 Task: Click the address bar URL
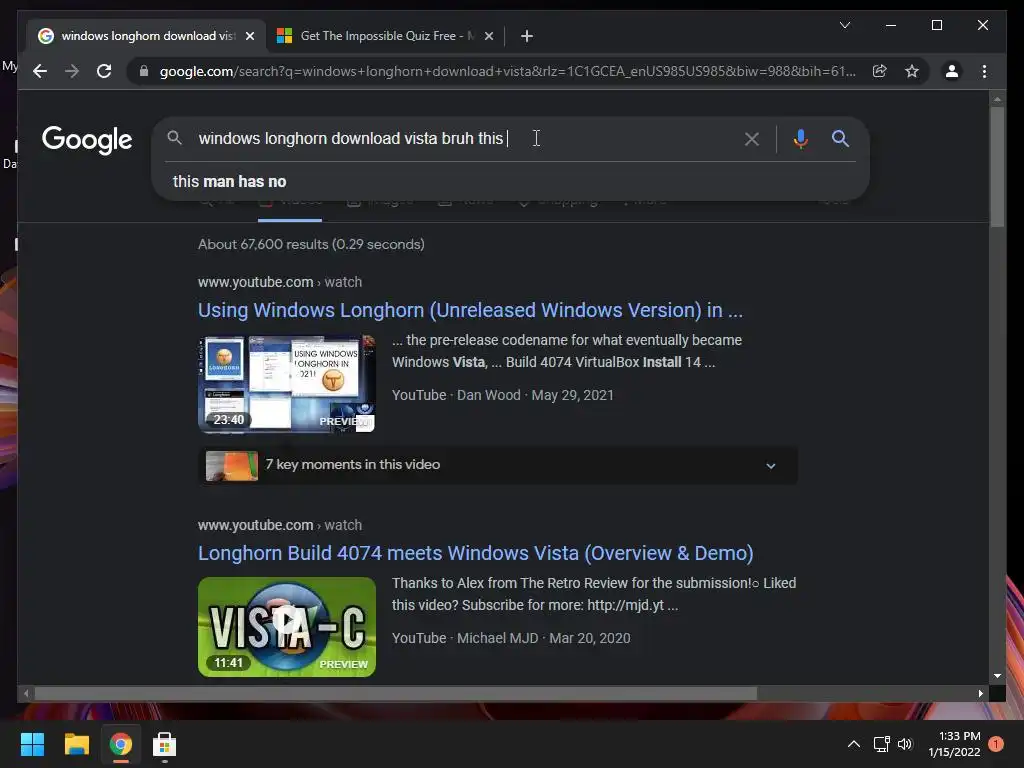(x=507, y=71)
